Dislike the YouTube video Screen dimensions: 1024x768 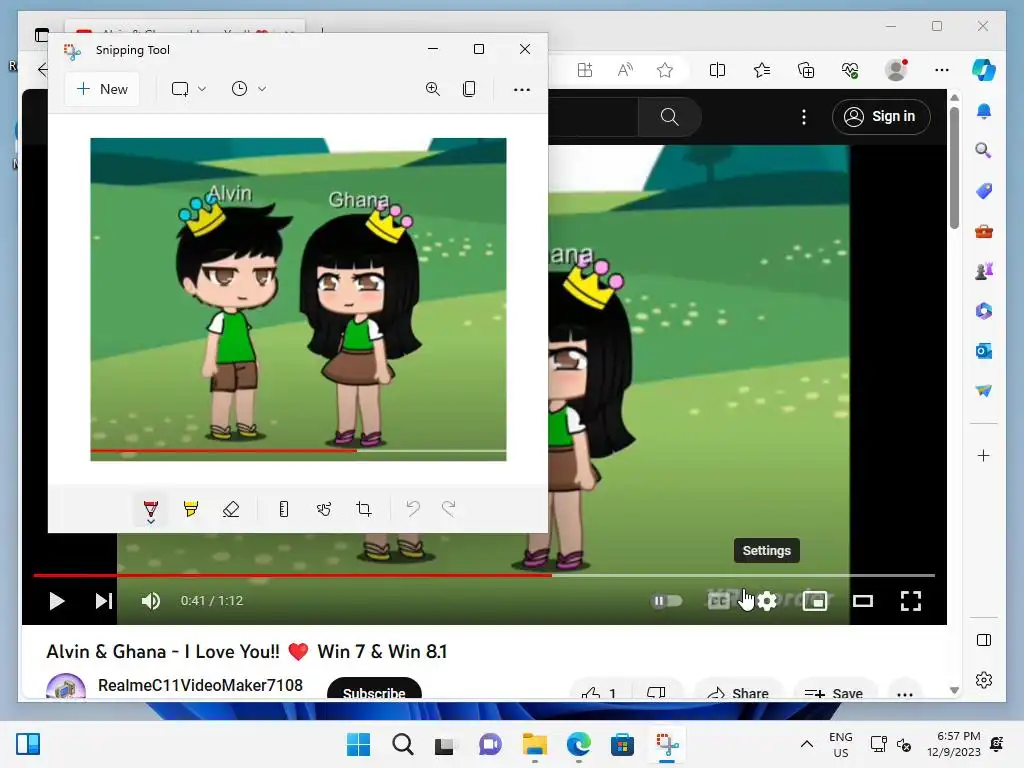coord(656,691)
